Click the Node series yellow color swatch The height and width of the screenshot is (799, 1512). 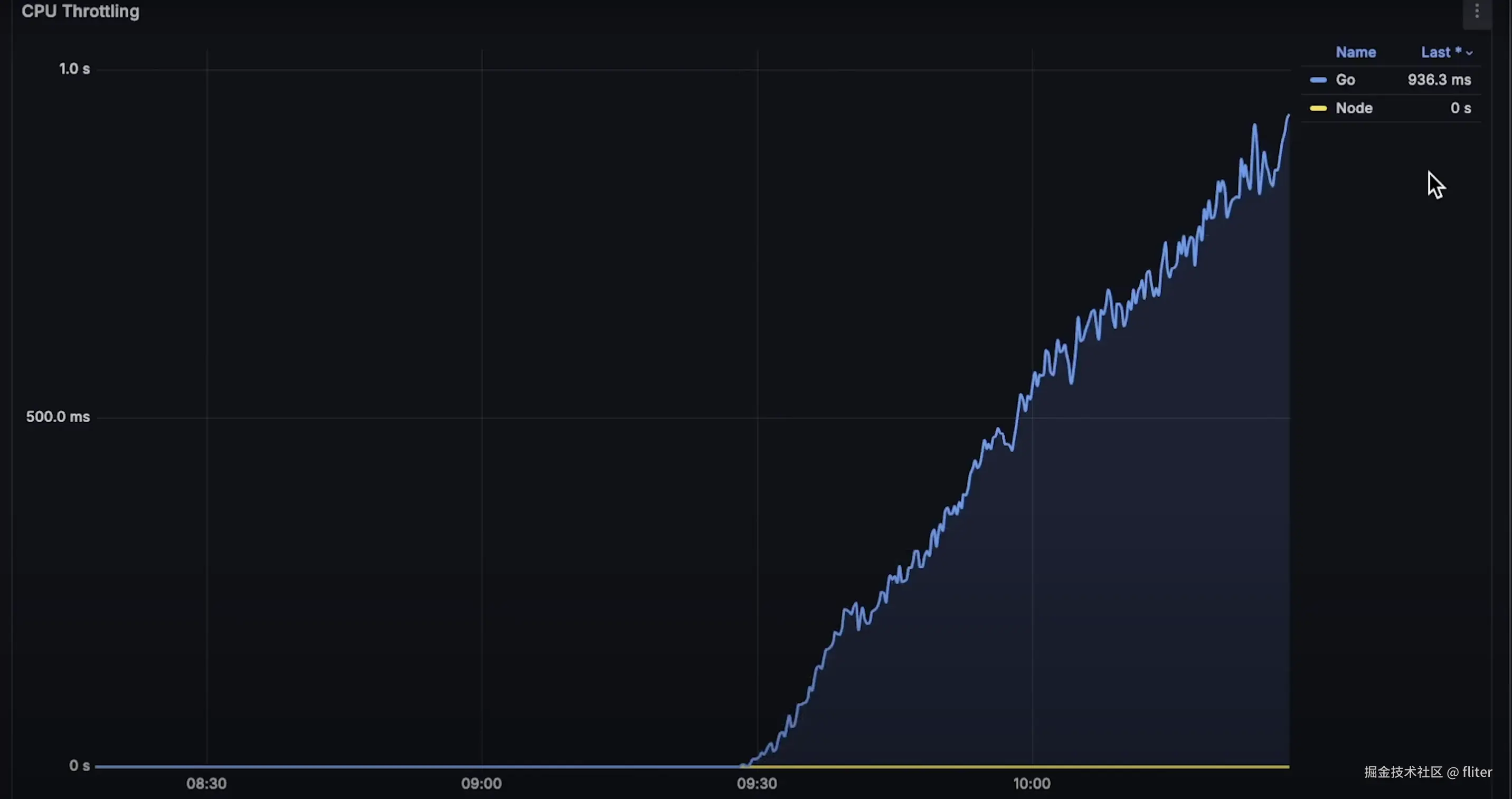pos(1318,109)
